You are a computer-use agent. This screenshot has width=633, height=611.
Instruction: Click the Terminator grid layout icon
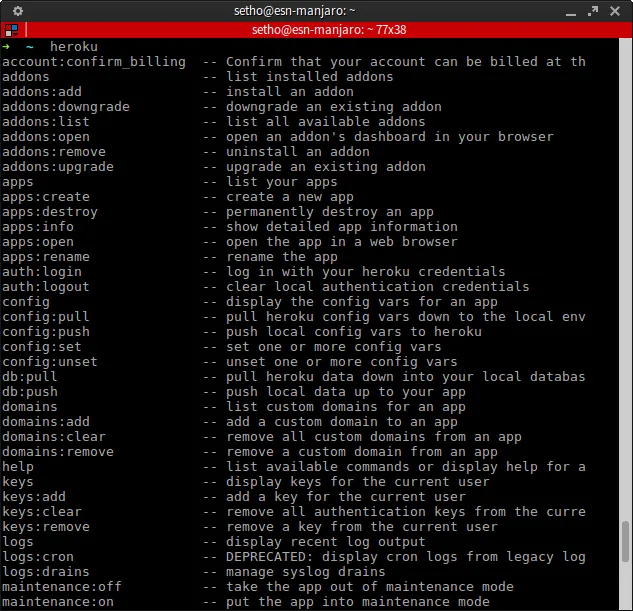coord(12,30)
